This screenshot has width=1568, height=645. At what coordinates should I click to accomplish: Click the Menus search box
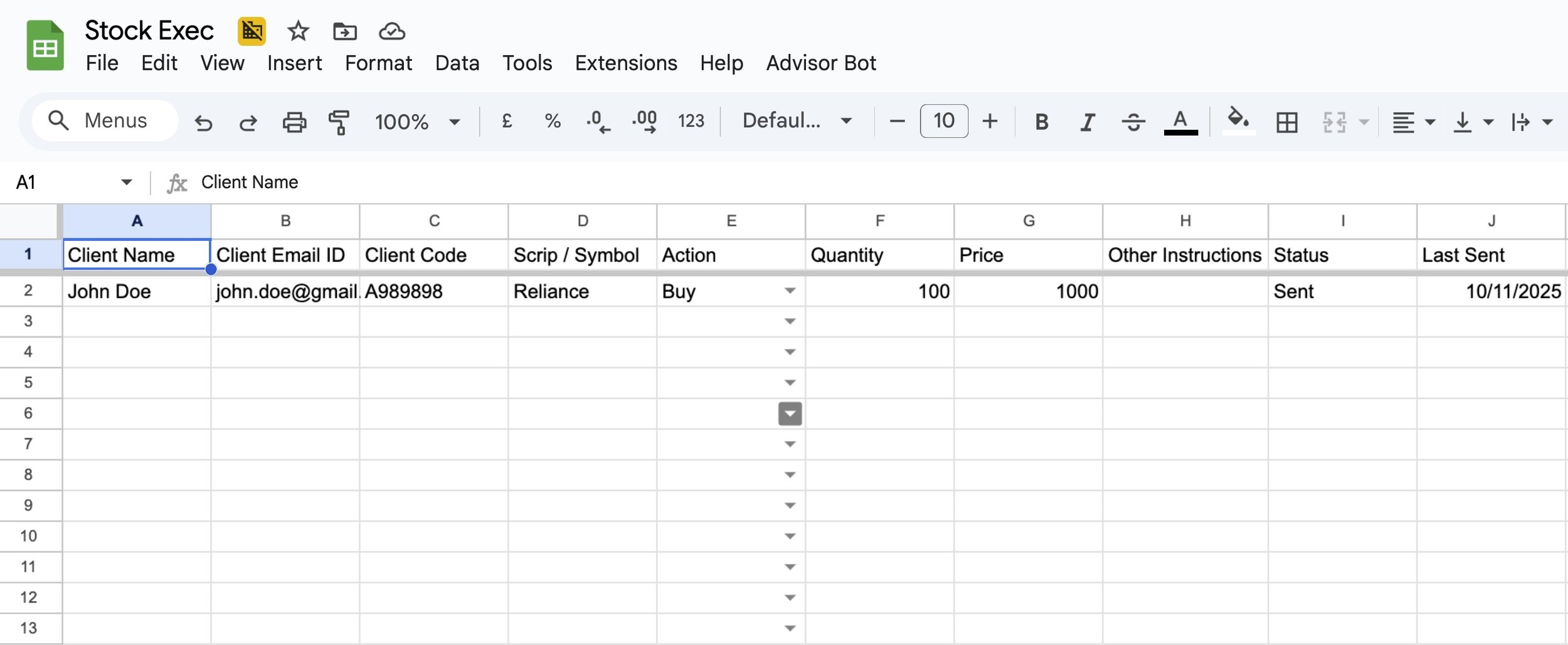[105, 120]
